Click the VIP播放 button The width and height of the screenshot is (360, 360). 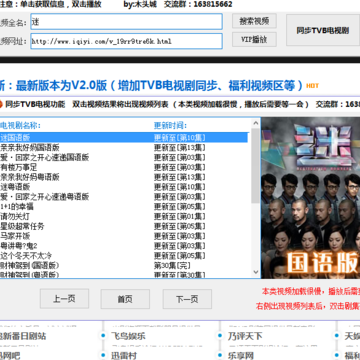pyautogui.click(x=254, y=39)
